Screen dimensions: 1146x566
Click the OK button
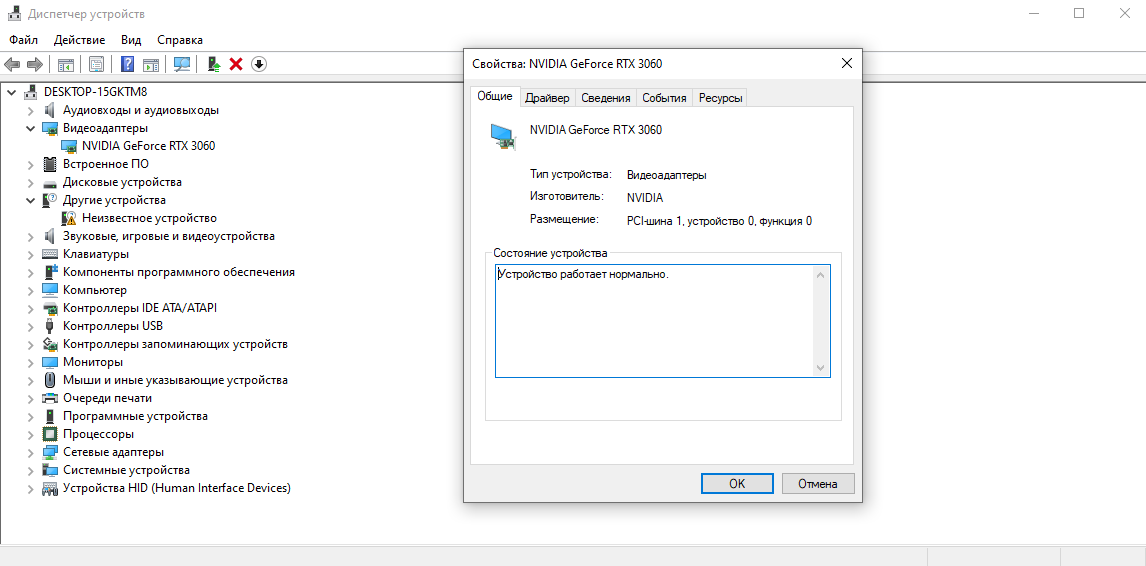tap(737, 483)
